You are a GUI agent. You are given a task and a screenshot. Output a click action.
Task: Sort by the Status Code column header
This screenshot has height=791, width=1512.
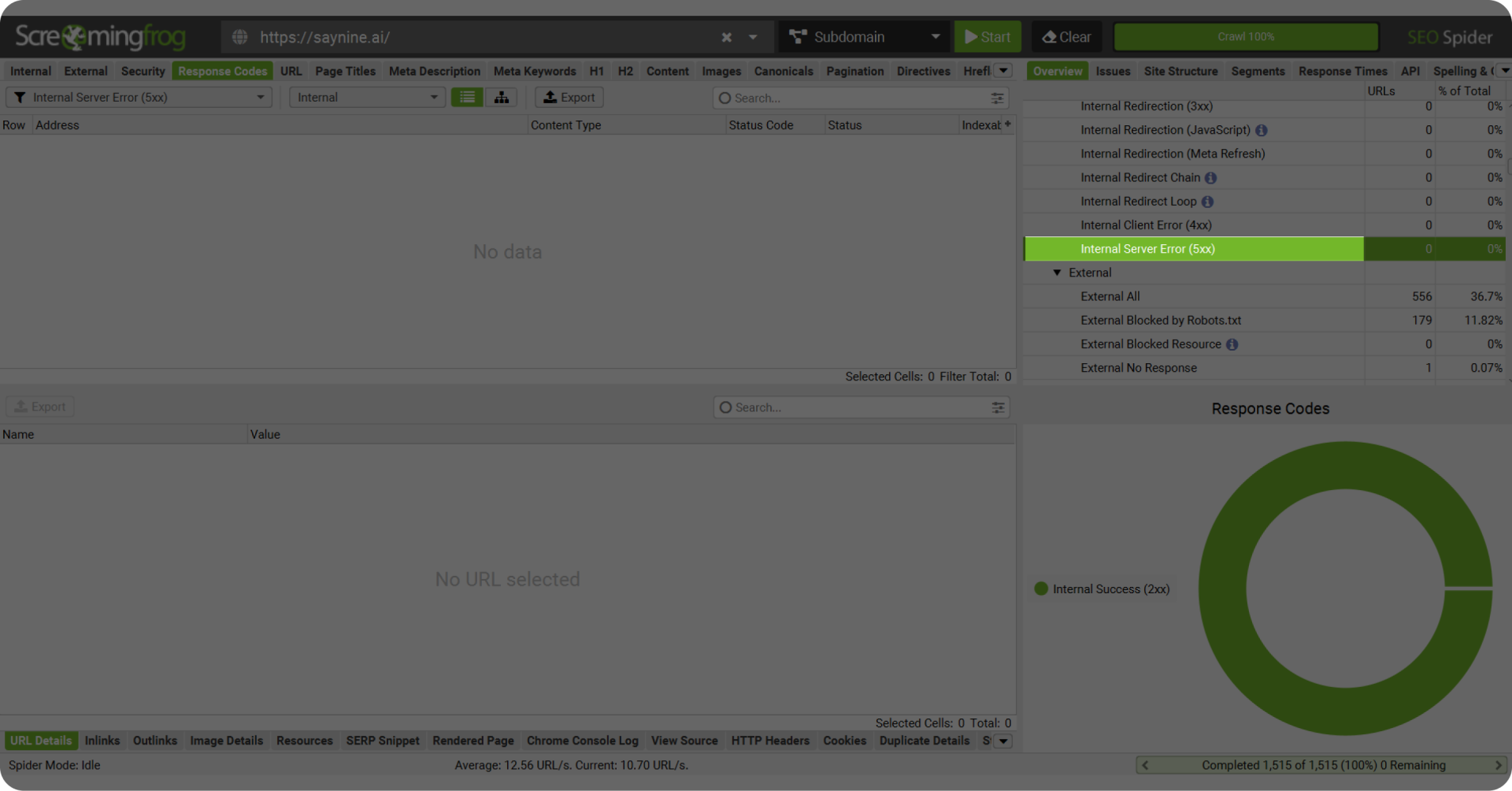click(775, 125)
